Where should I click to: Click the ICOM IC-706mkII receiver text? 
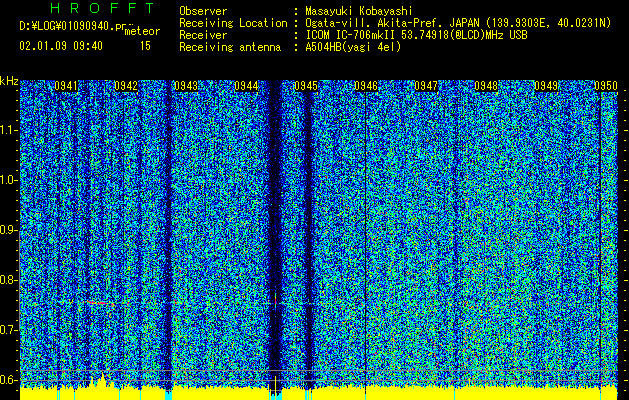tap(416, 35)
